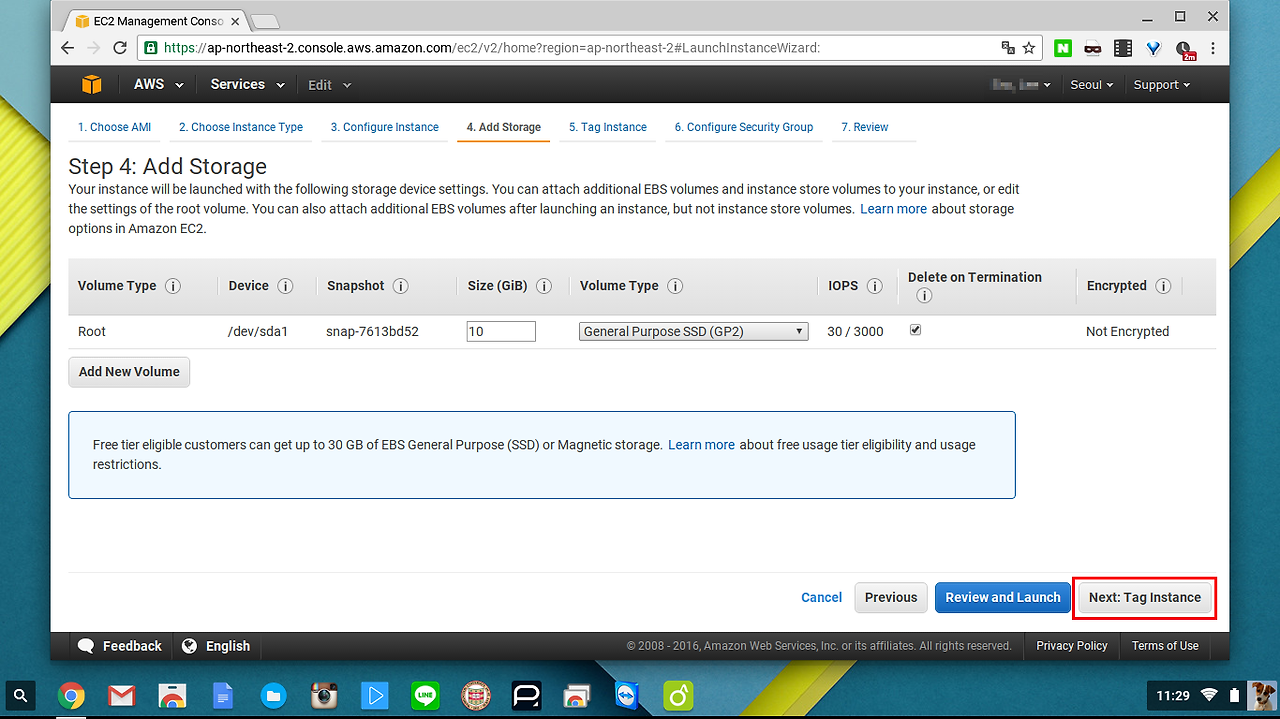Reload the page with the refresh icon
The width and height of the screenshot is (1280, 719).
point(120,48)
